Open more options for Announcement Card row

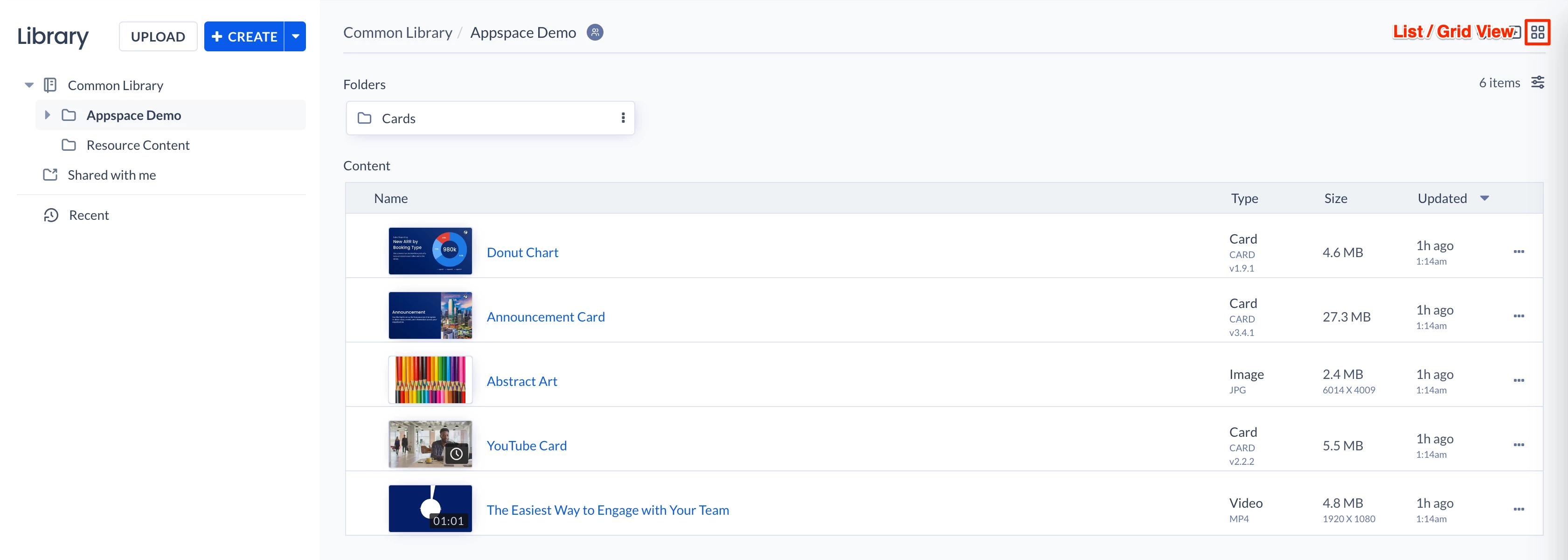1518,316
